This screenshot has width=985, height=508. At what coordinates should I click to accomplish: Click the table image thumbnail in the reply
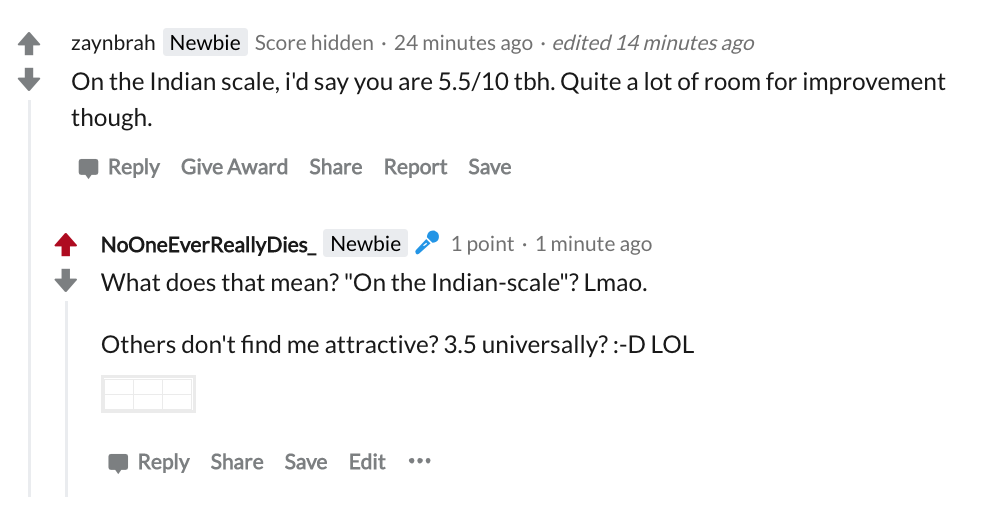pos(148,393)
